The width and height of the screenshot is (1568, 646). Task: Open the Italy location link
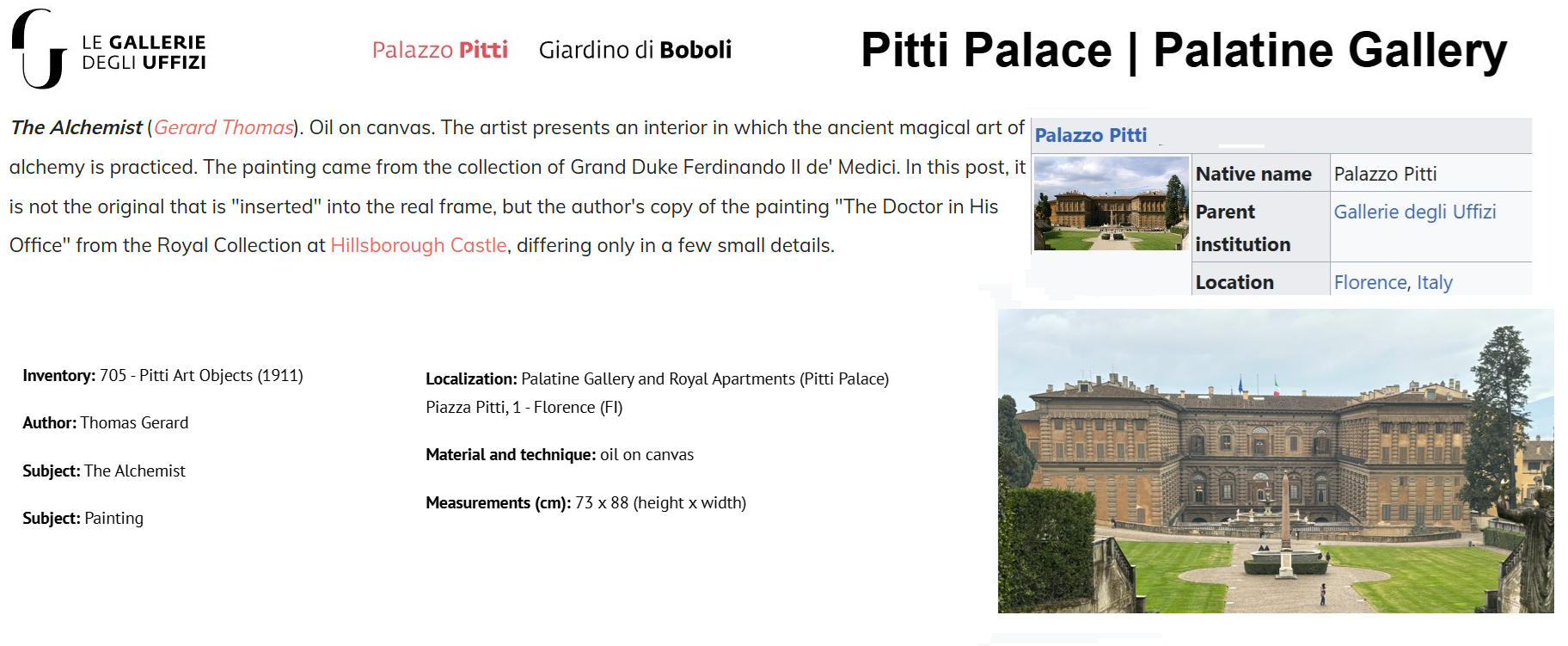[x=1434, y=282]
